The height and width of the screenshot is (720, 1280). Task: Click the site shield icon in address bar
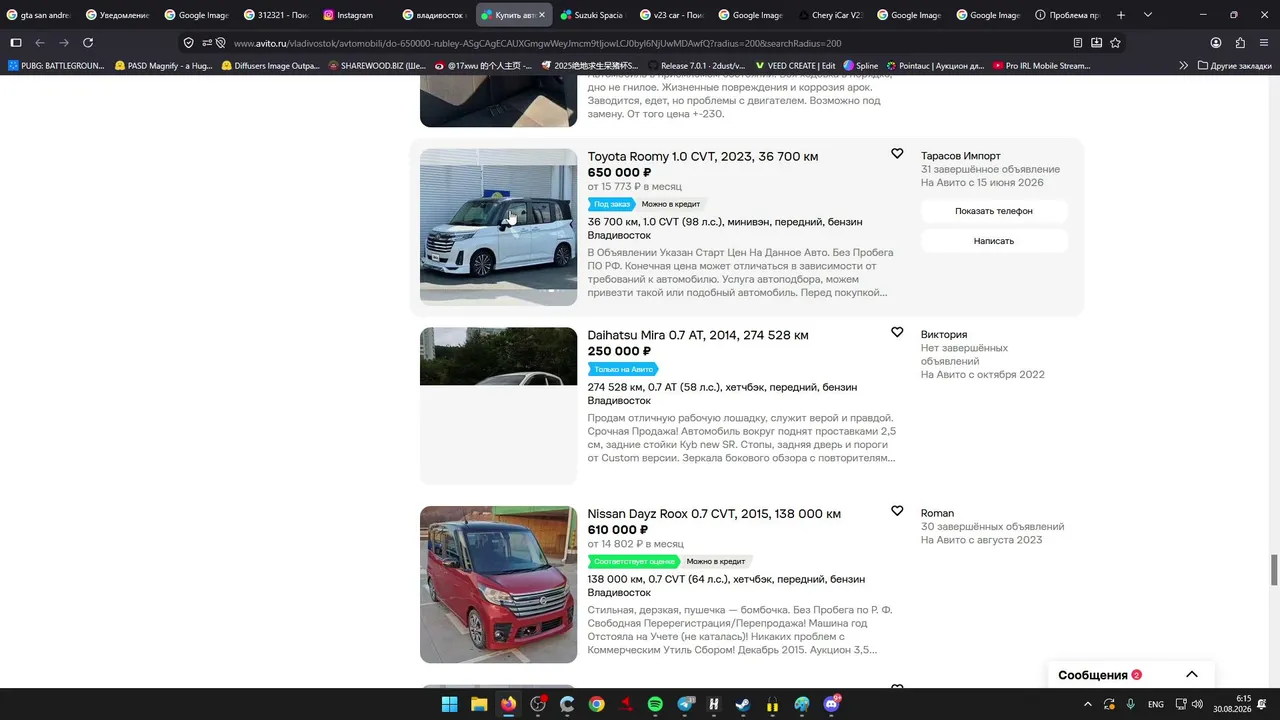tap(189, 43)
